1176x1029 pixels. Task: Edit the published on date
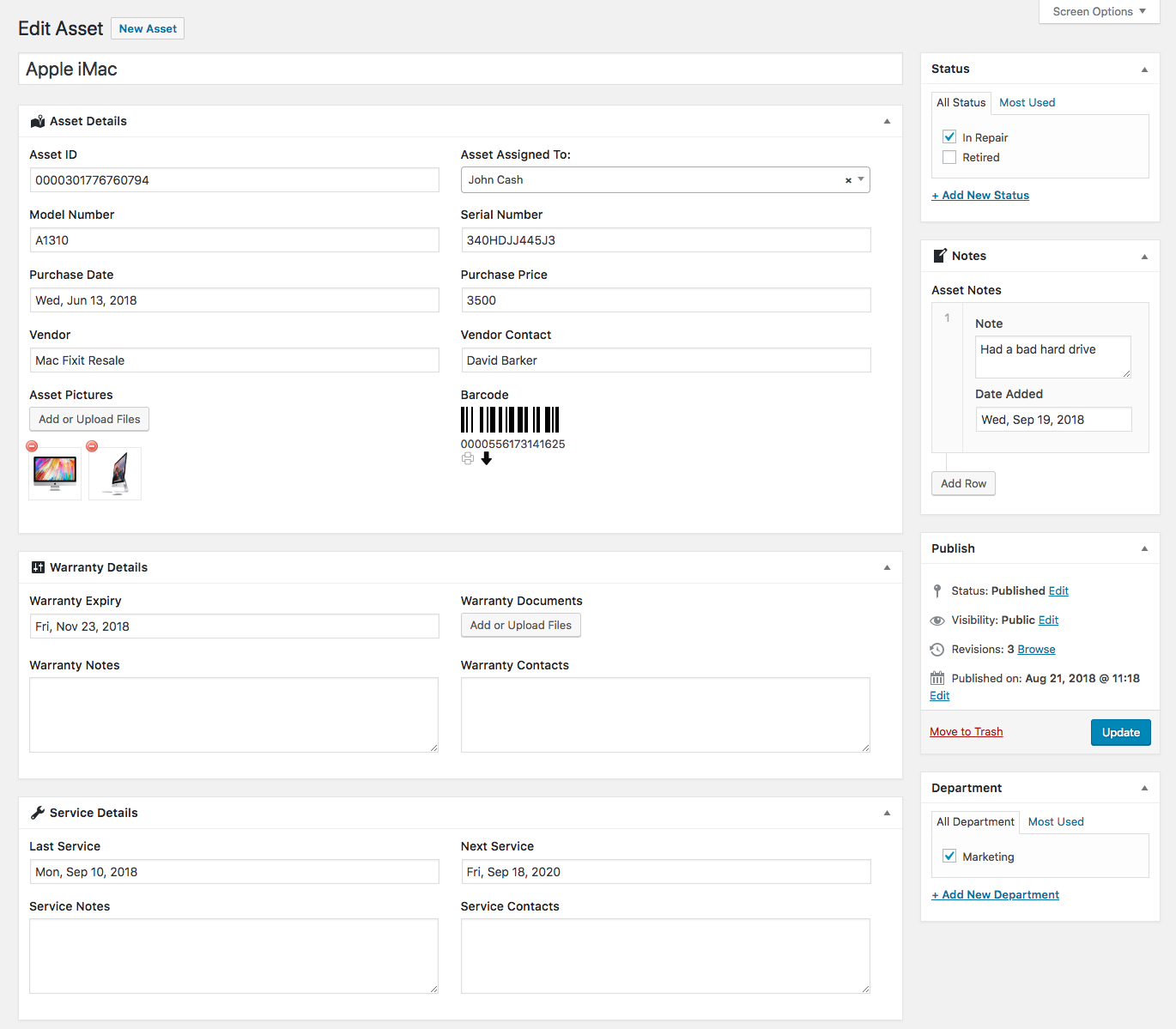pos(940,696)
